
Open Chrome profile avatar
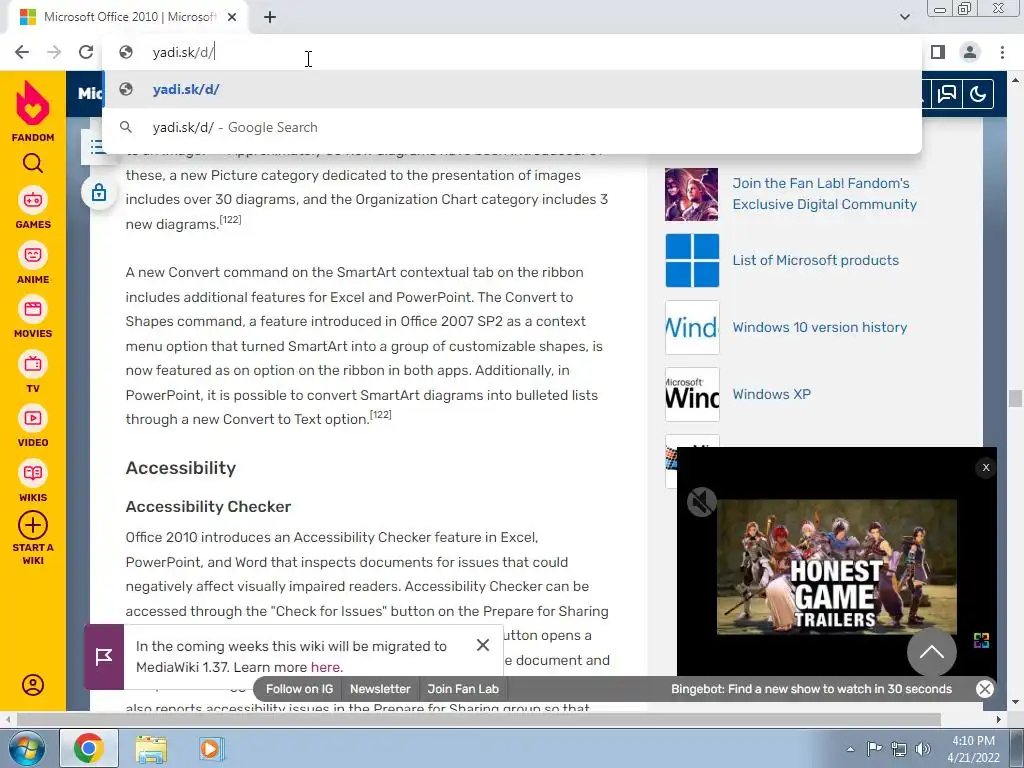[970, 52]
